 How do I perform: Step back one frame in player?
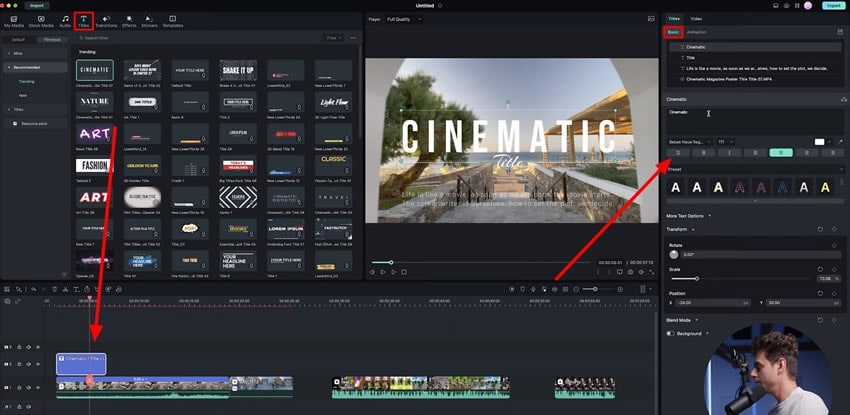372,272
